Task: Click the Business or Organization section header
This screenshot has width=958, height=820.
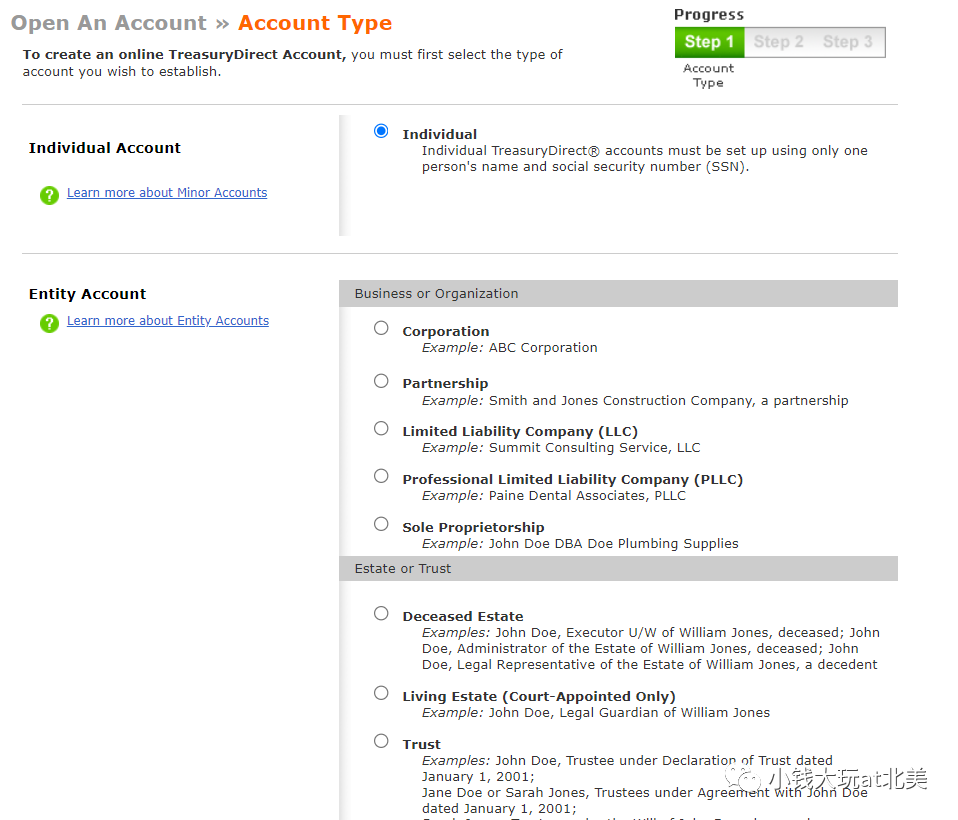Action: pos(618,293)
